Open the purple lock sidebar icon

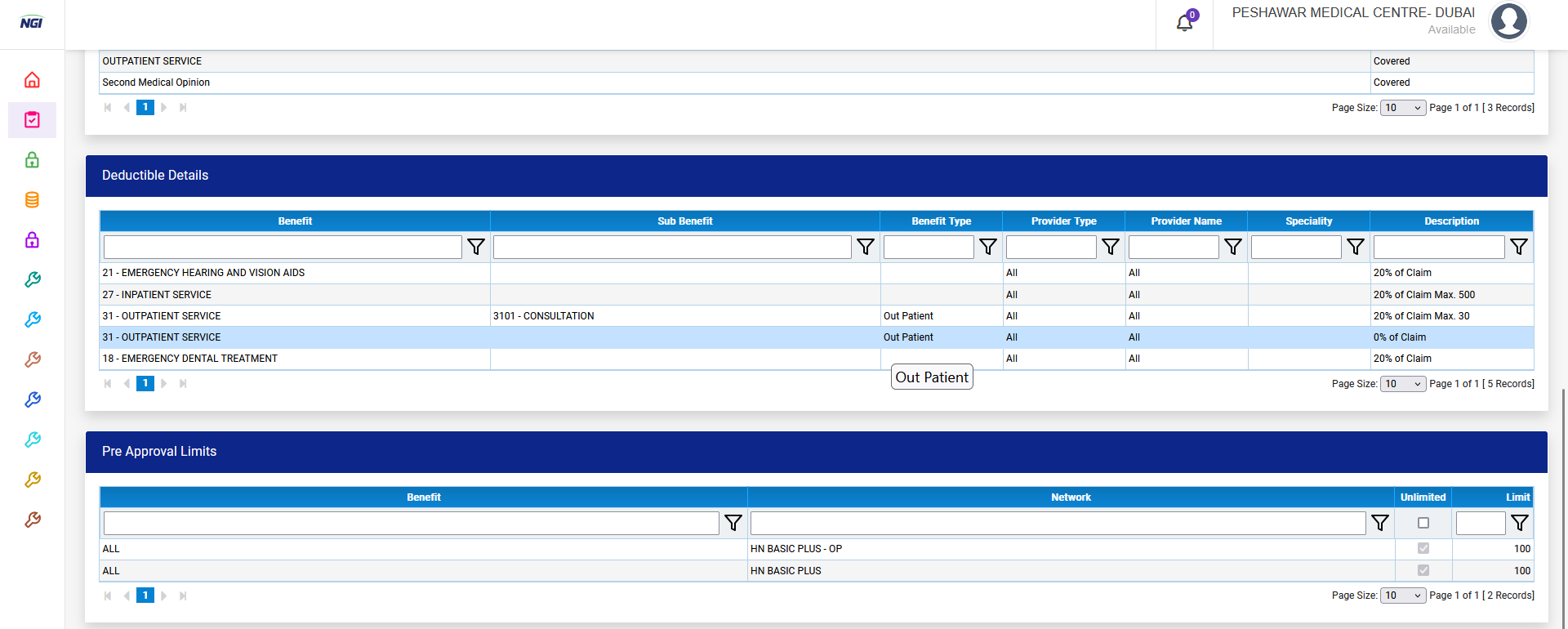click(x=32, y=240)
